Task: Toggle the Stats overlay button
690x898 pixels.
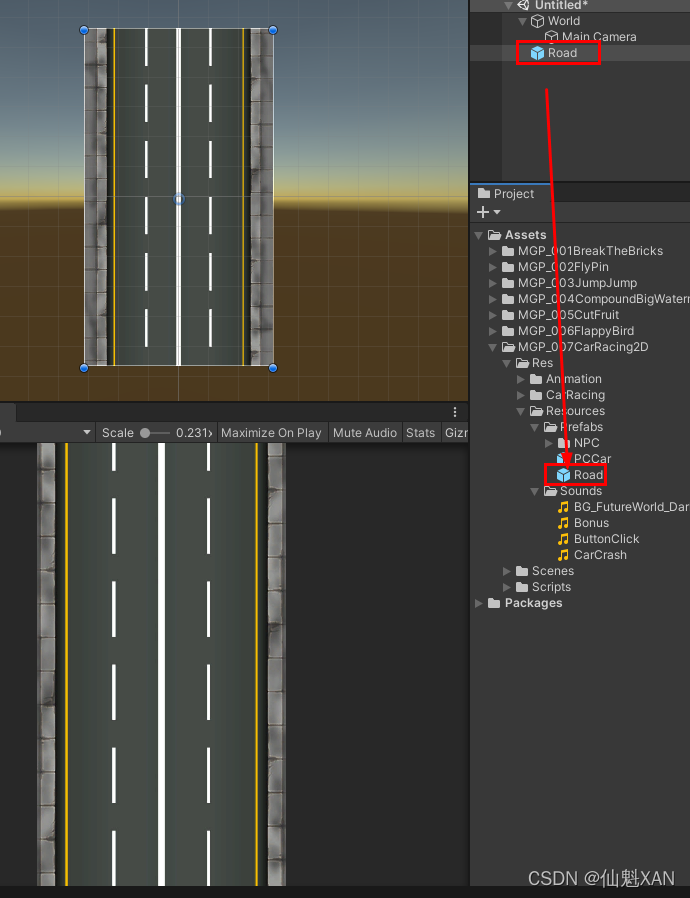Action: point(420,433)
